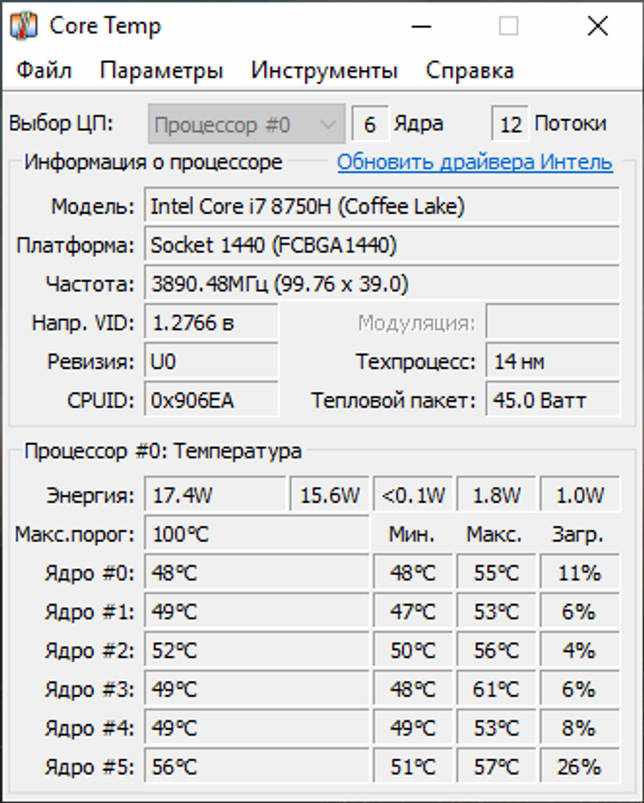The width and height of the screenshot is (644, 803).
Task: Click Ядро #2 current temperature 52°C
Action: pyautogui.click(x=256, y=651)
